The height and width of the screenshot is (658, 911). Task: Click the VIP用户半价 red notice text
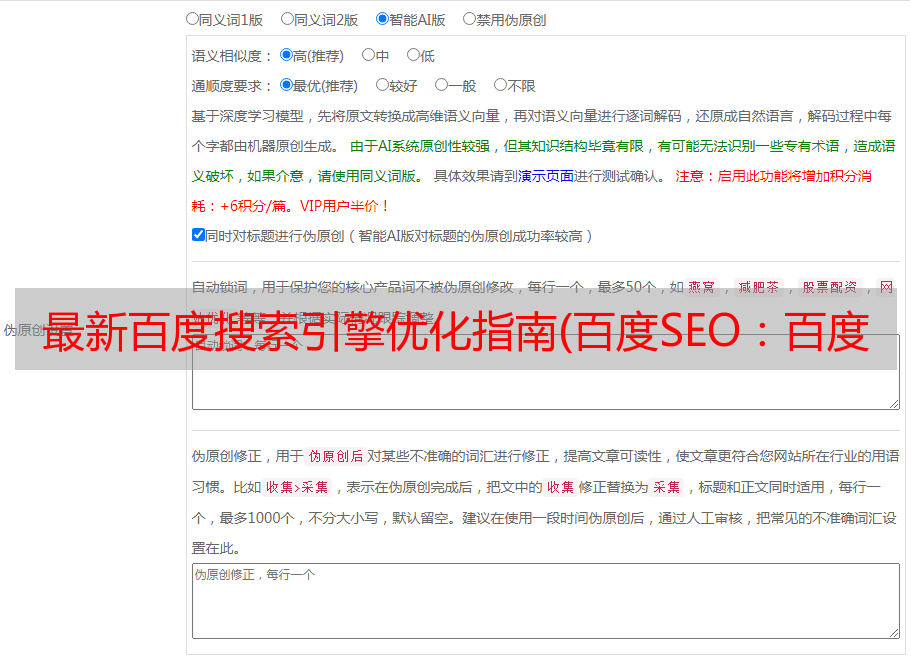(344, 206)
